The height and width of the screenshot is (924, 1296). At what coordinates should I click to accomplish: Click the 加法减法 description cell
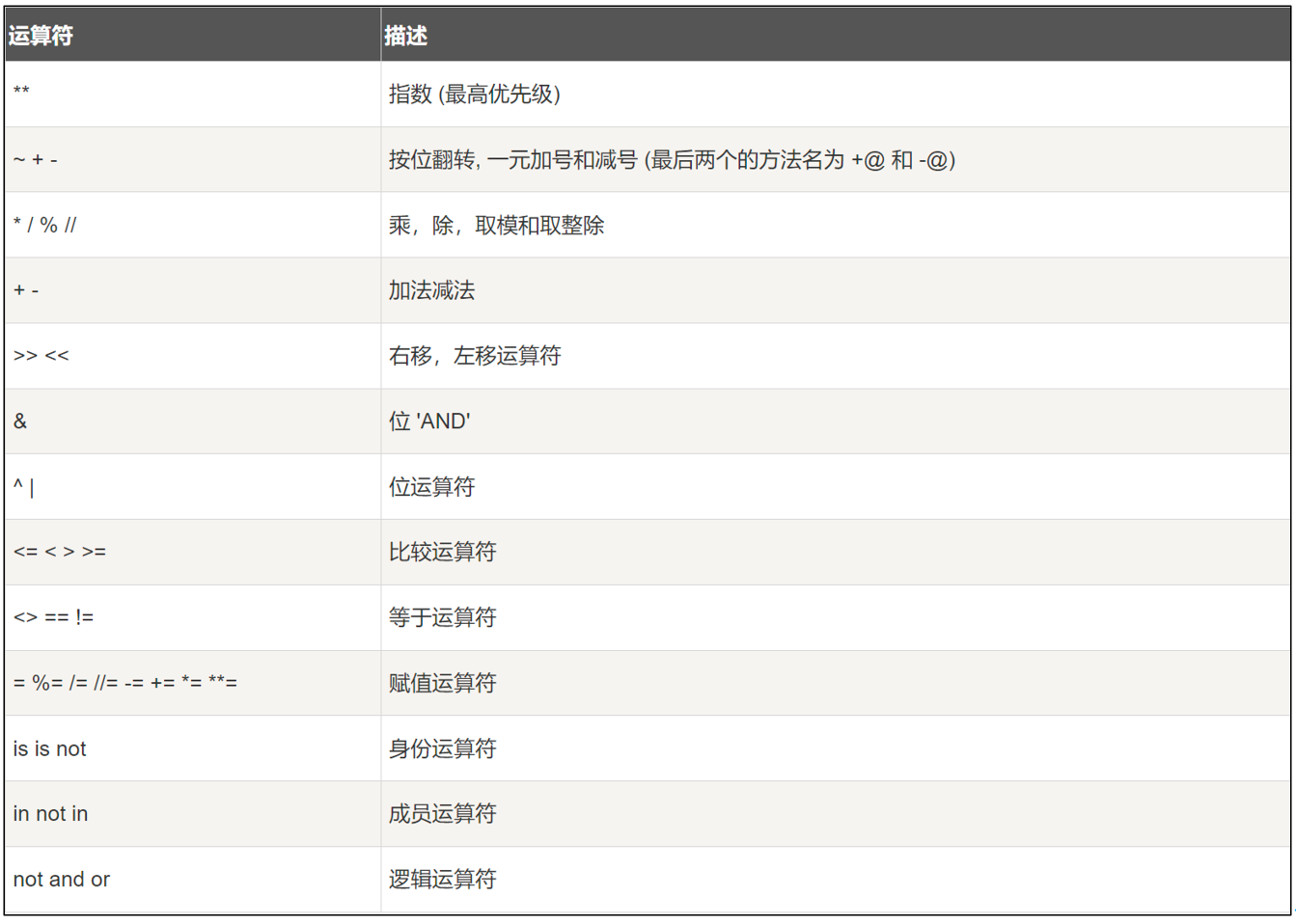click(431, 290)
